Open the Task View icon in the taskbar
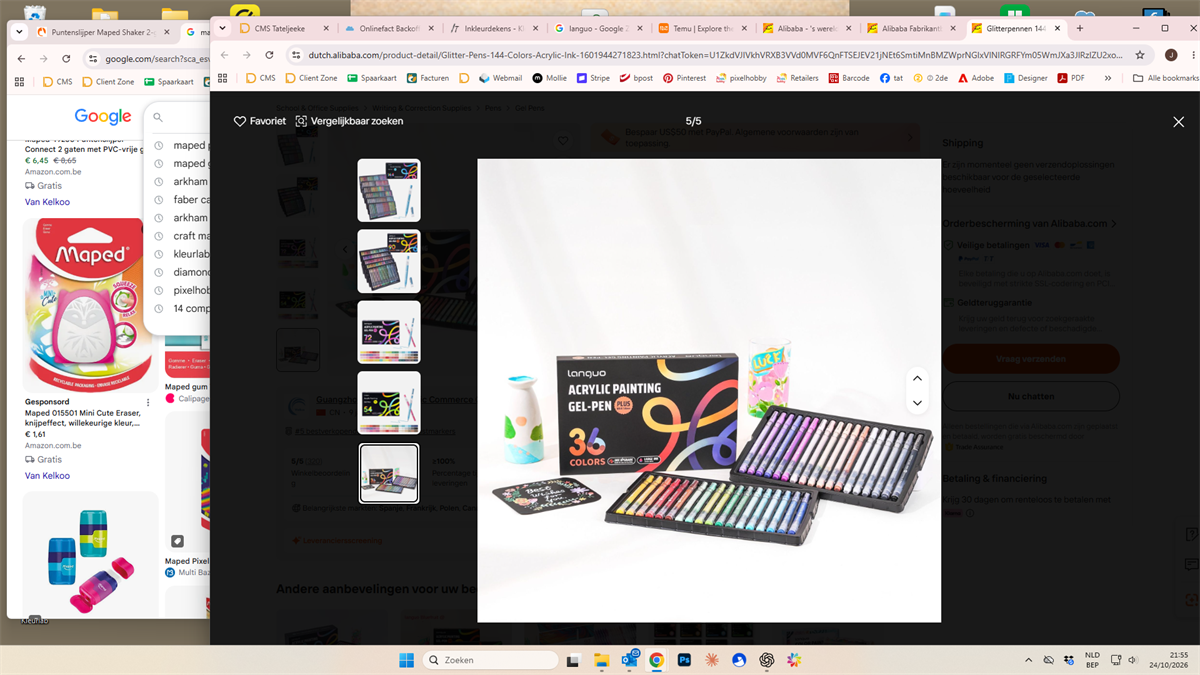 coord(574,660)
